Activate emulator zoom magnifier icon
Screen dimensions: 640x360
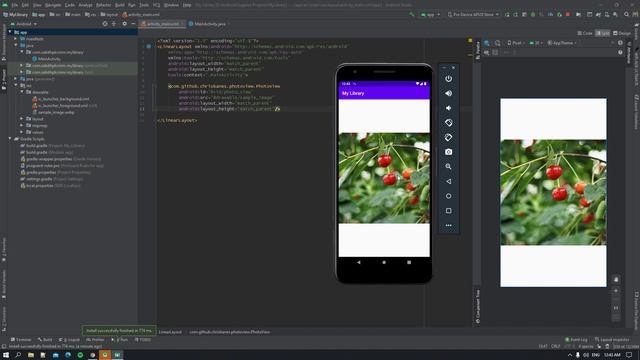(448, 167)
